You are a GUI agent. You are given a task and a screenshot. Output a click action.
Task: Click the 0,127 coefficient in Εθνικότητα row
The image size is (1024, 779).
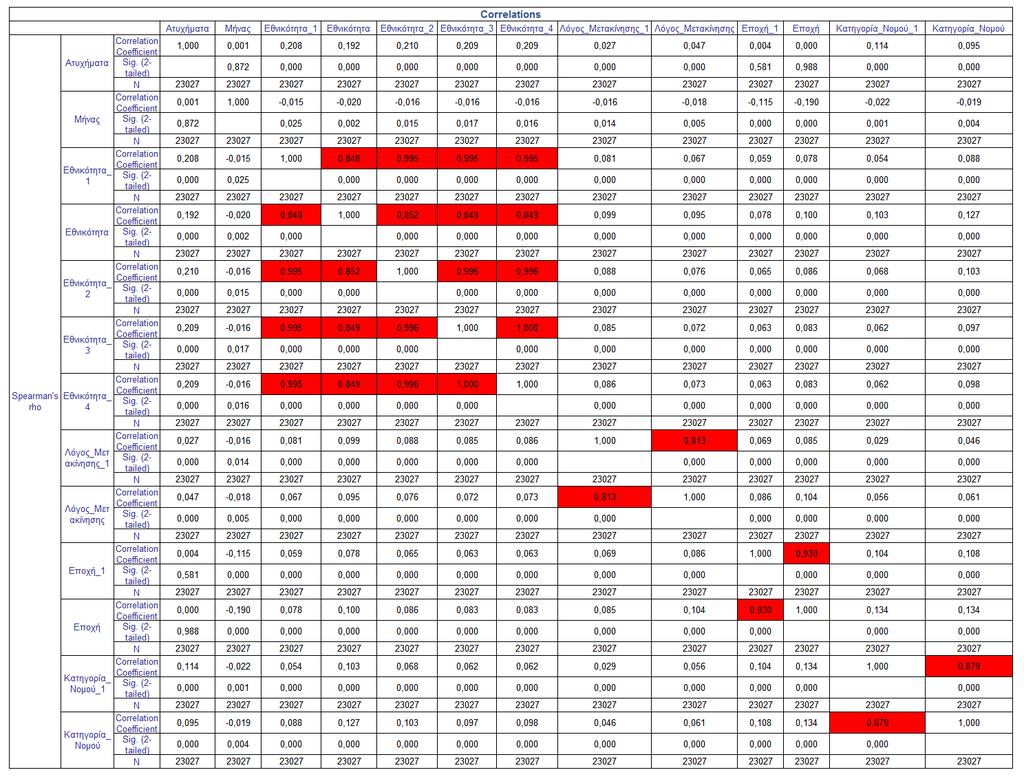[x=968, y=215]
